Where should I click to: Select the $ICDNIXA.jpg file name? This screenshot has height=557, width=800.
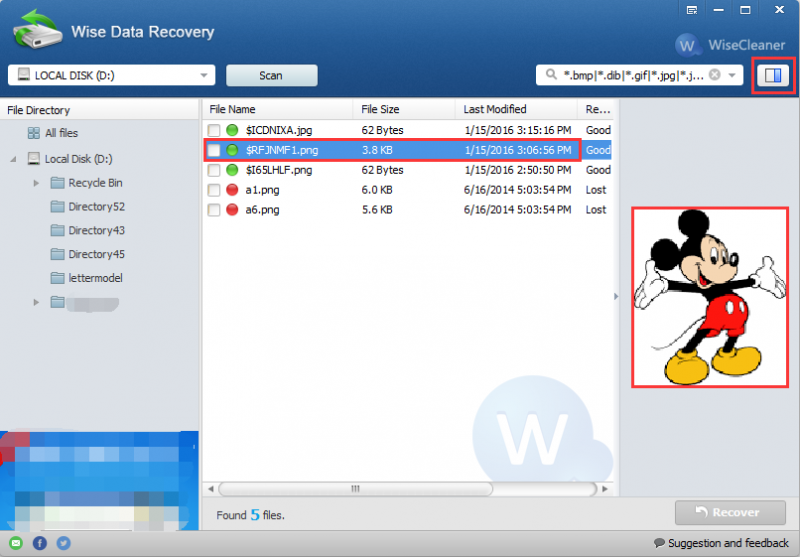click(279, 130)
